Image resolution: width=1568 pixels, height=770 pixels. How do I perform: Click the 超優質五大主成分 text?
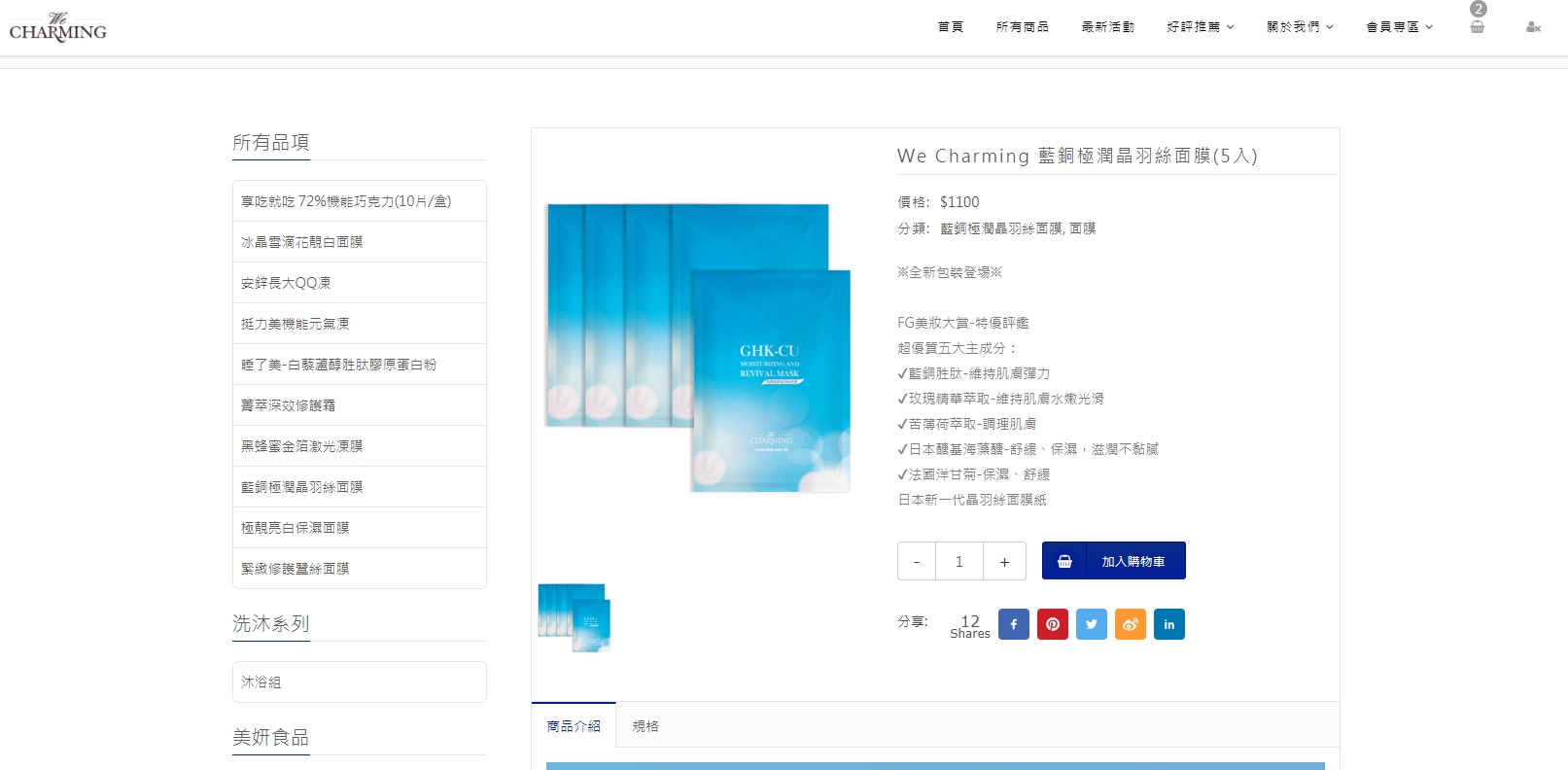coord(958,348)
